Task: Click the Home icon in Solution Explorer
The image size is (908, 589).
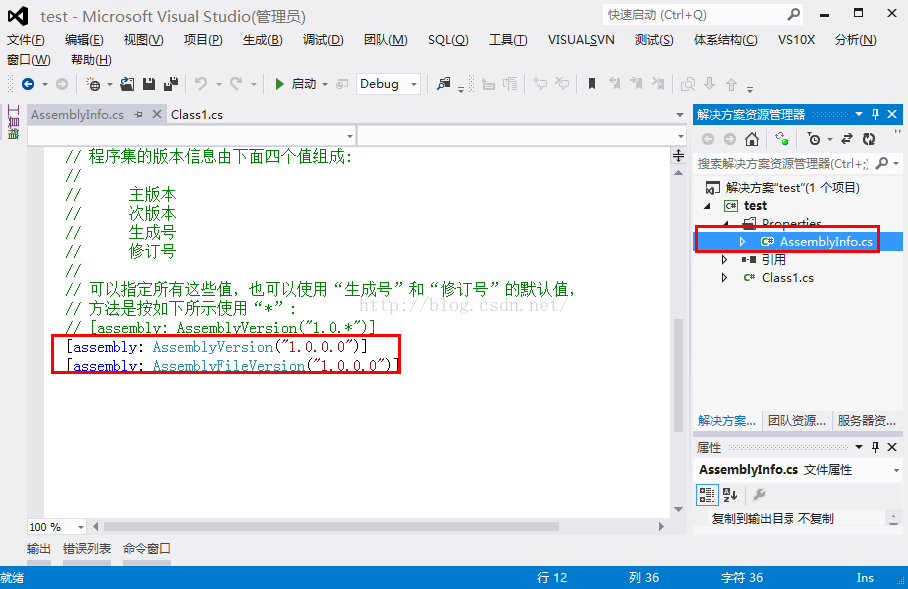Action: click(x=752, y=139)
